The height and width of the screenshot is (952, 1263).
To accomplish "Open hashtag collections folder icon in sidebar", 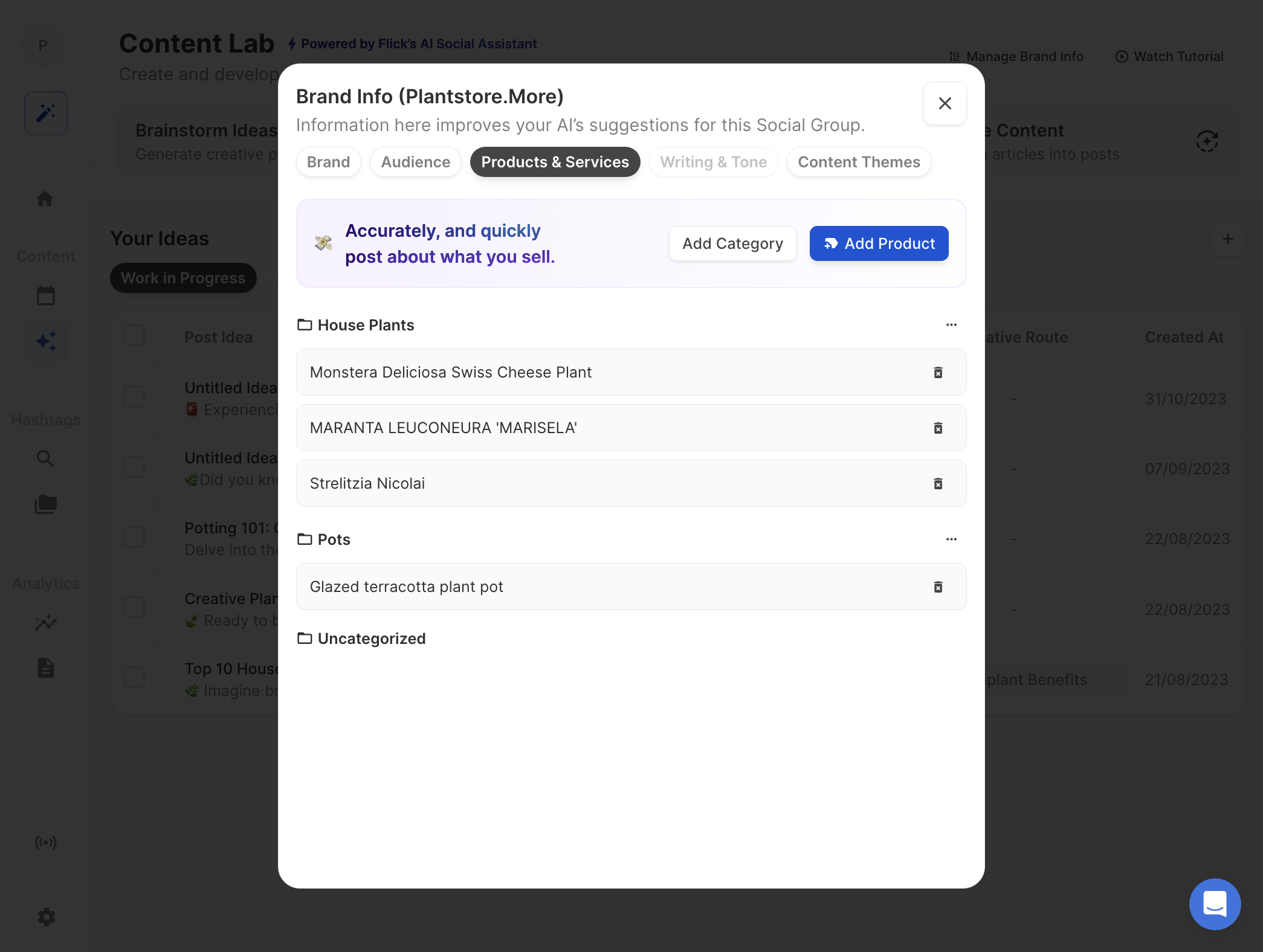I will [46, 504].
